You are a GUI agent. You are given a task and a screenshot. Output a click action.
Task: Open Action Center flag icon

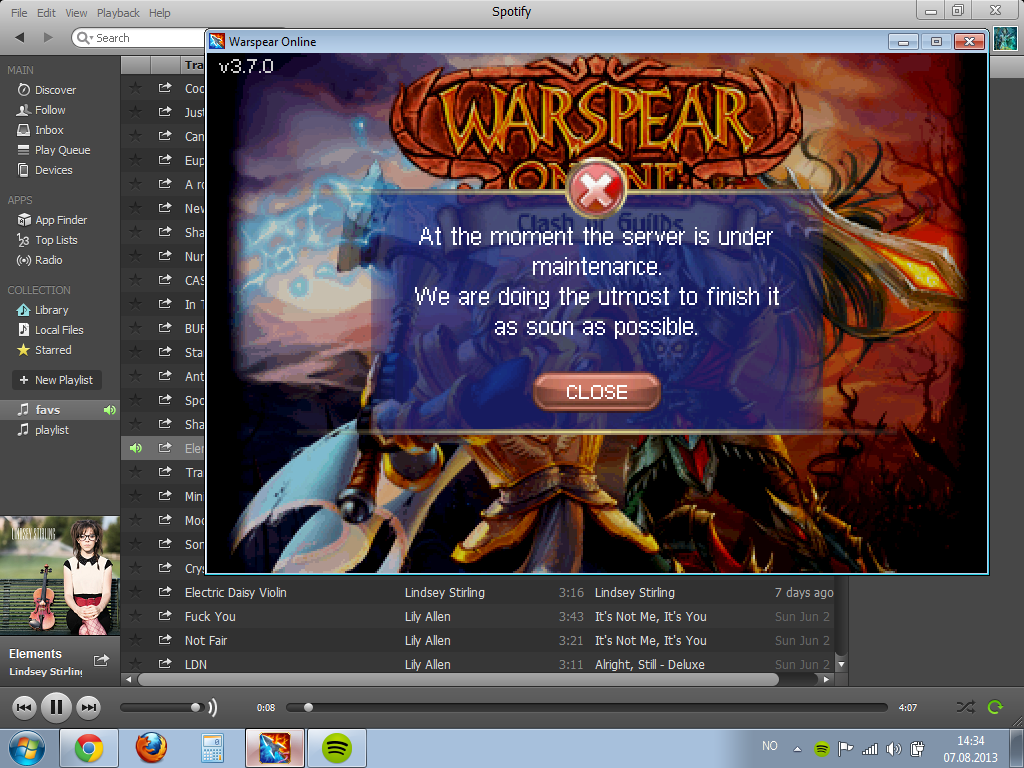coord(846,748)
